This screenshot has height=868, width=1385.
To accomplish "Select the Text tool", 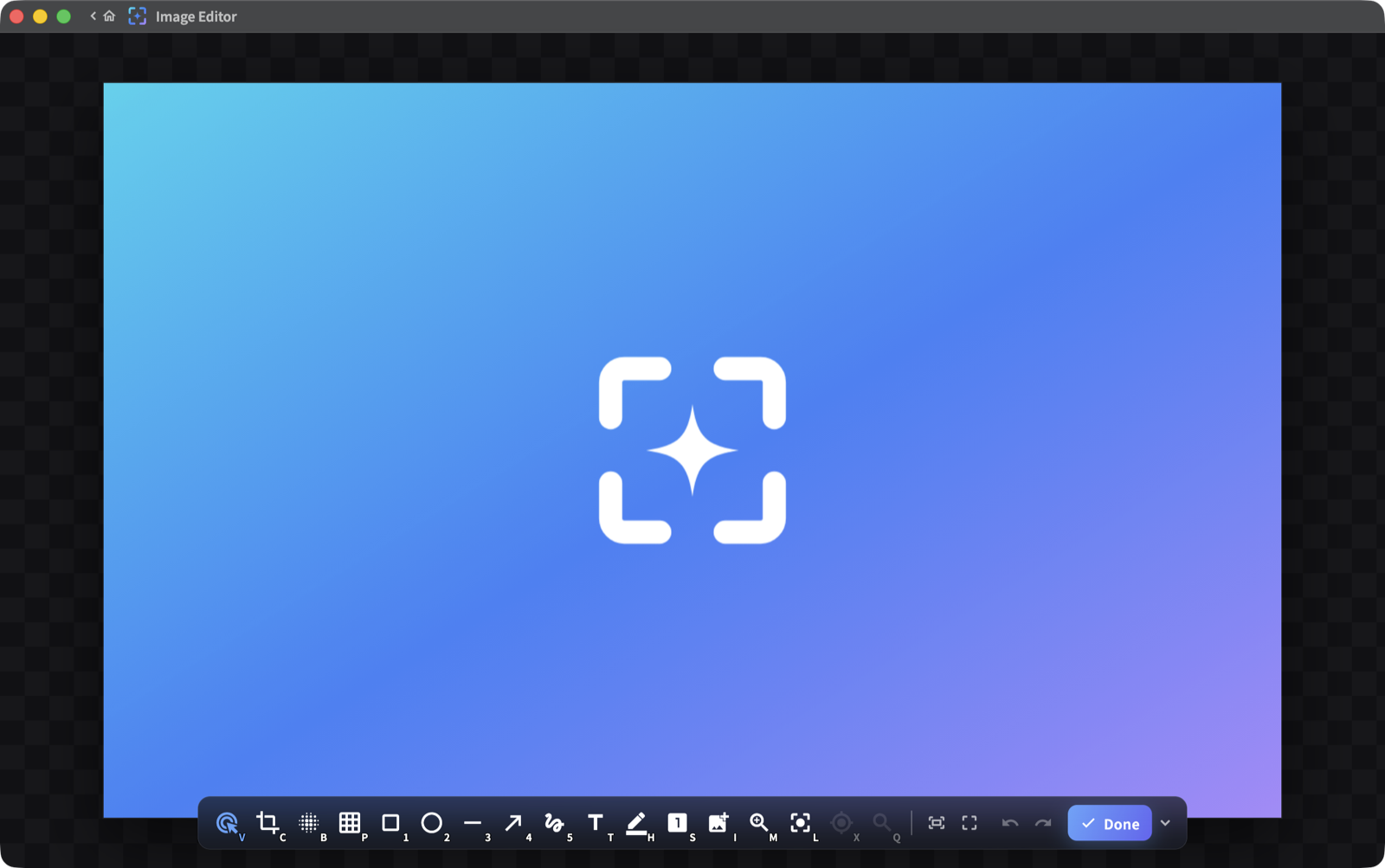I will click(596, 823).
